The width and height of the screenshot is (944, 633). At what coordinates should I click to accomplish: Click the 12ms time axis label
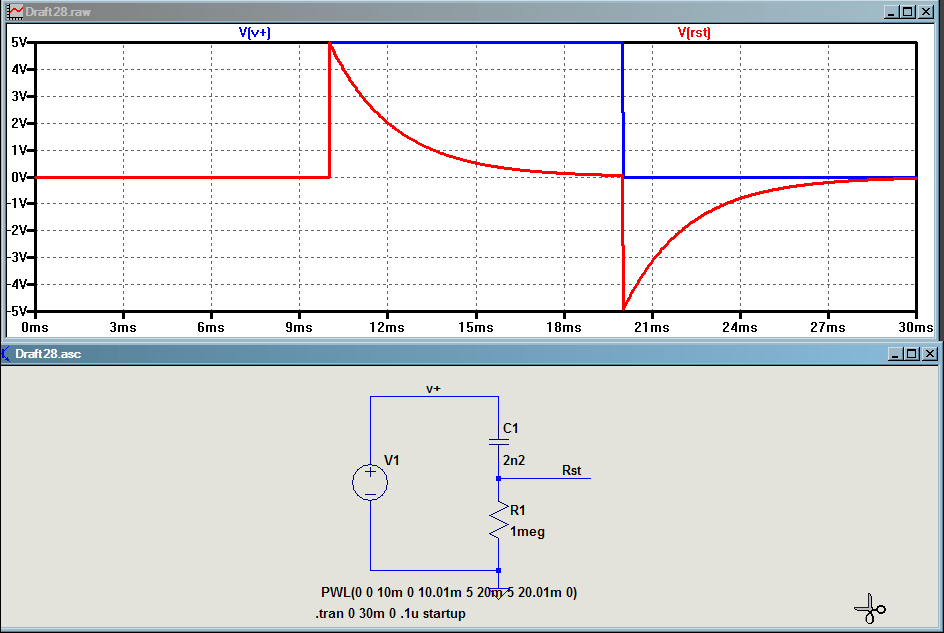(x=387, y=328)
